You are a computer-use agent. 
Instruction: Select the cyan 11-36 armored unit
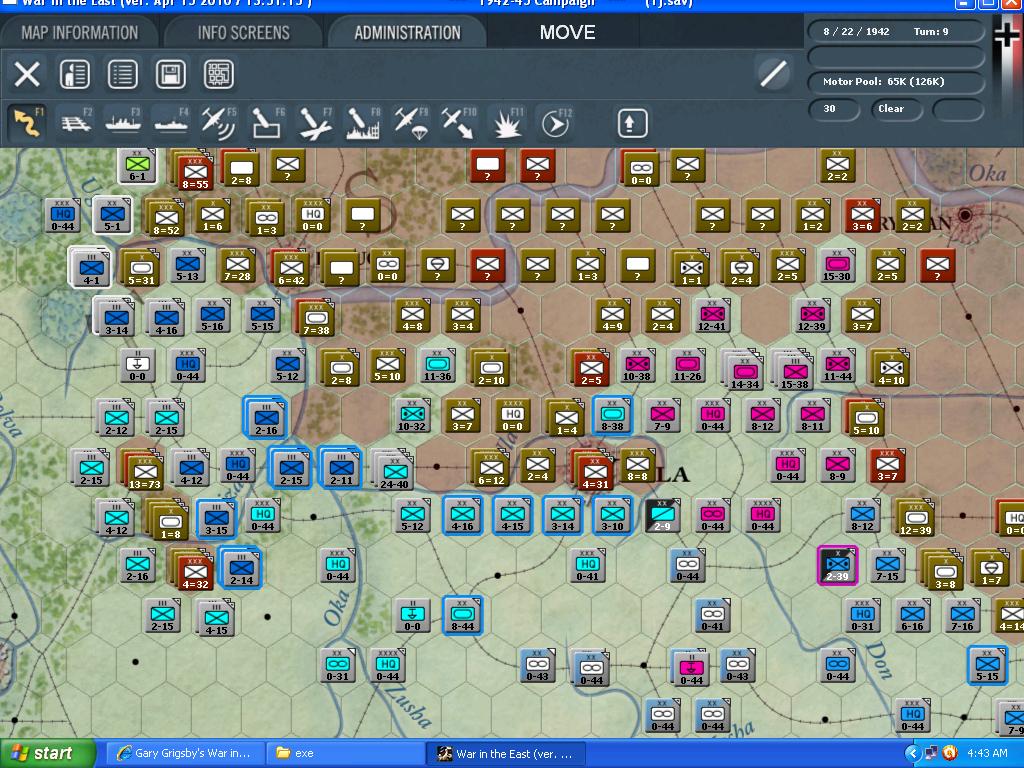[438, 365]
